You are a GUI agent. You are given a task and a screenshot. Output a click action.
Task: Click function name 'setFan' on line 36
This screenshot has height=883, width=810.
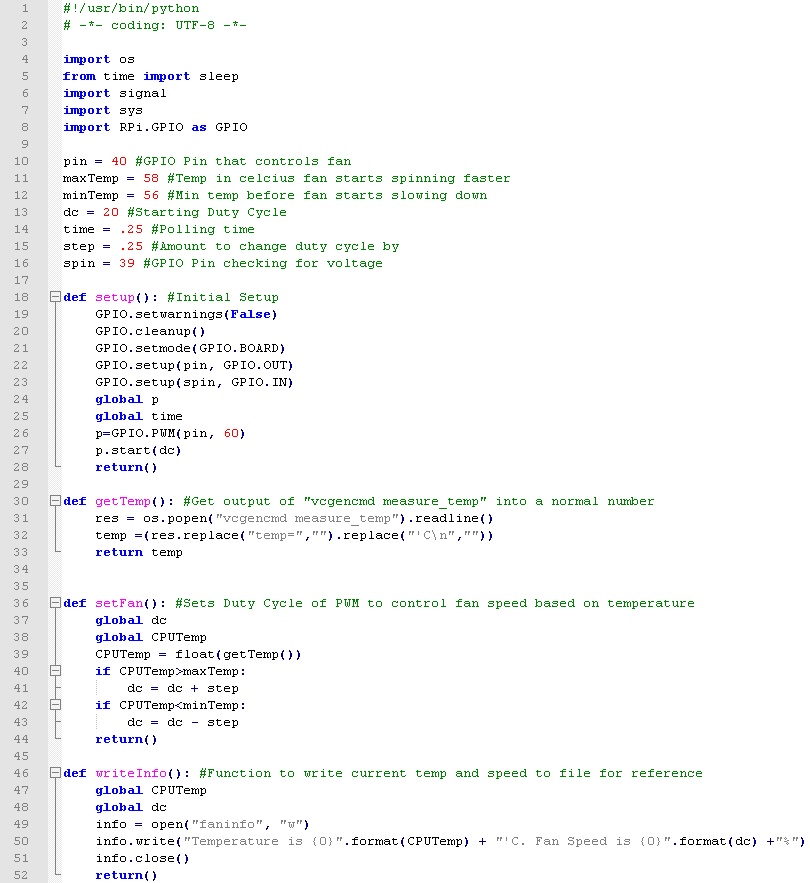pos(119,603)
